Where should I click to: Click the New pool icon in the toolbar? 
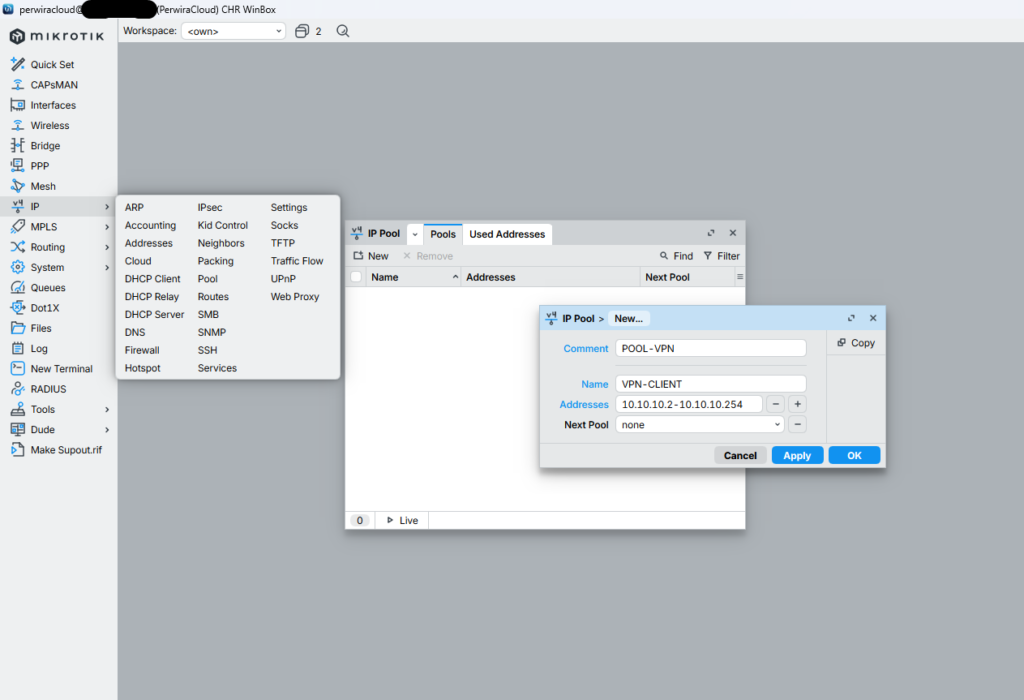pyautogui.click(x=359, y=256)
